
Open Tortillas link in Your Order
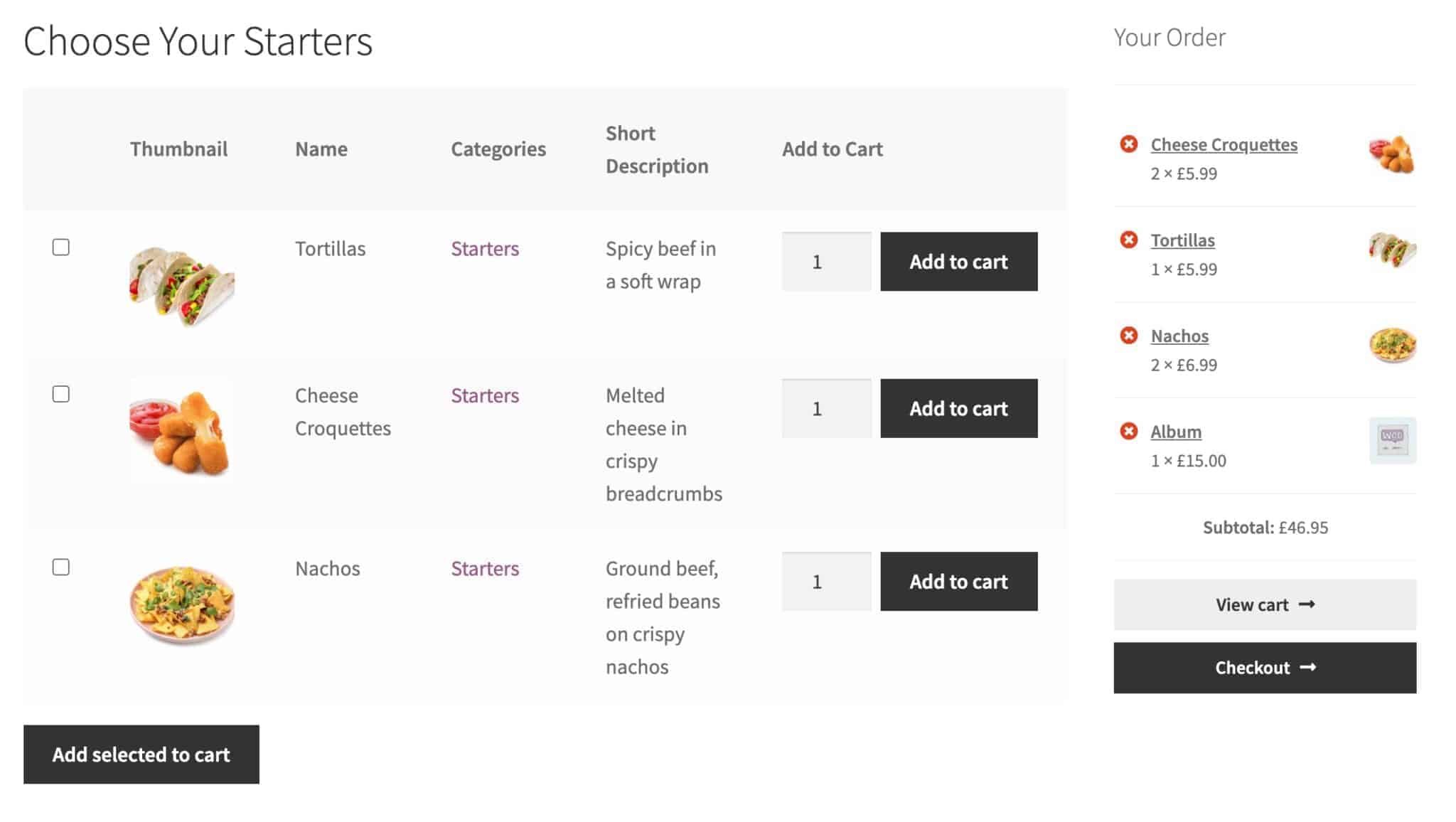tap(1182, 240)
